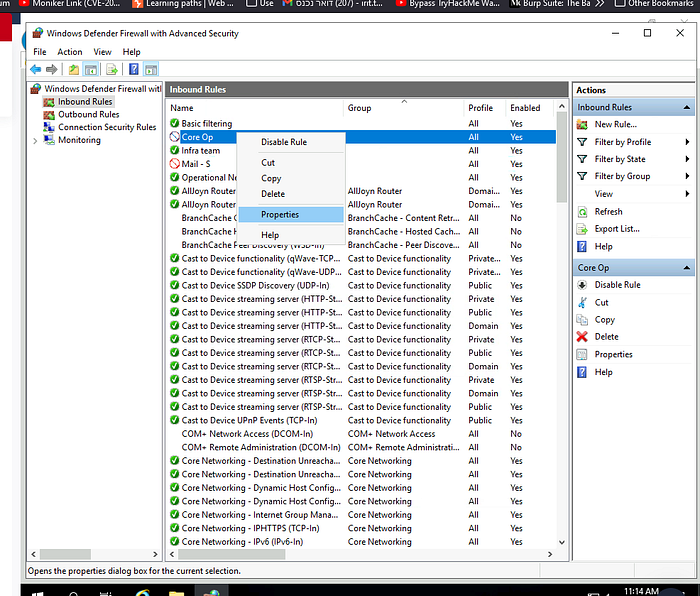Click the red Delete X icon
This screenshot has width=700, height=596.
pyautogui.click(x=582, y=337)
